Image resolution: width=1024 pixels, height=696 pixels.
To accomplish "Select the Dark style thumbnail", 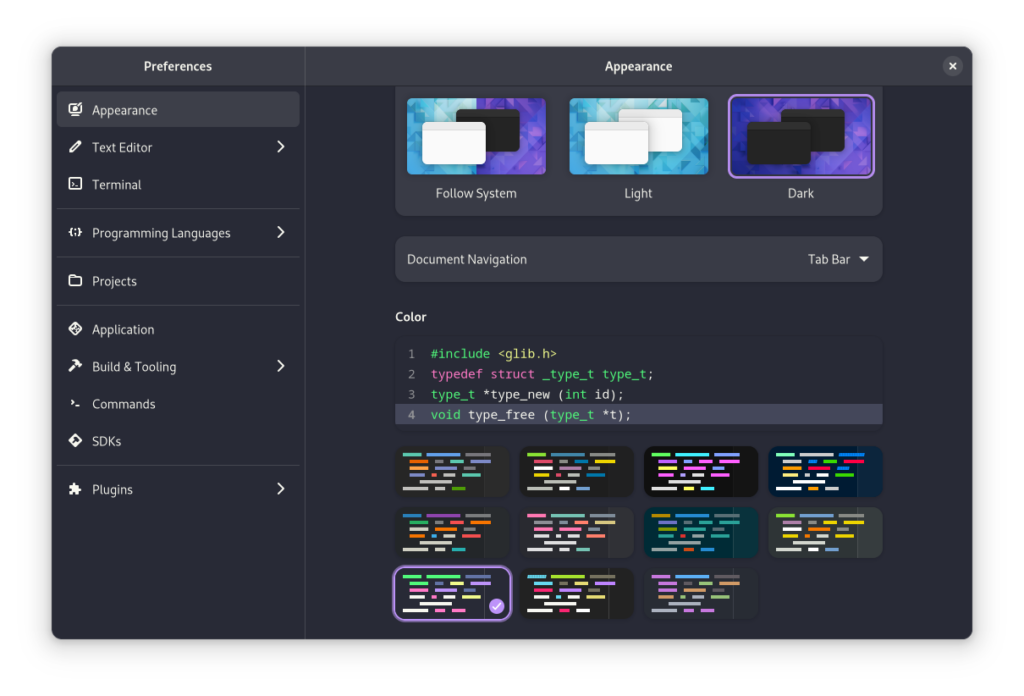I will click(801, 136).
